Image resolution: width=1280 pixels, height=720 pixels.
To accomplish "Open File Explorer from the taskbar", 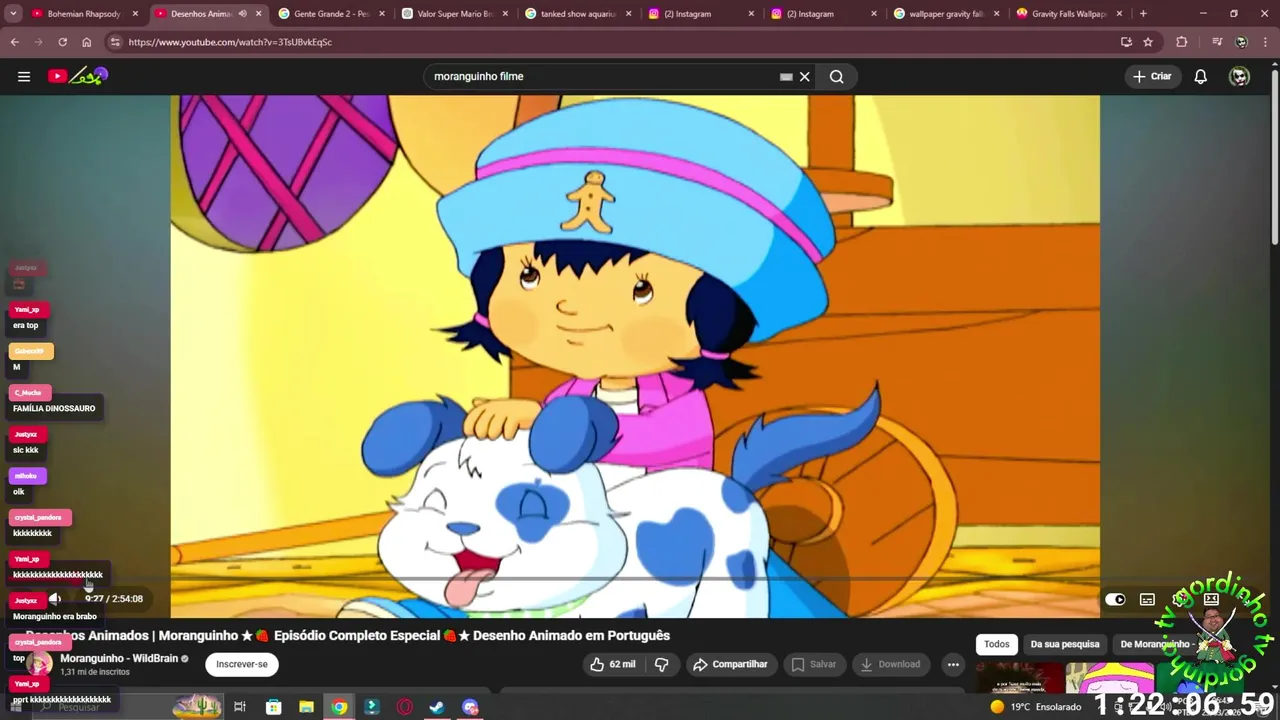I will 306,707.
